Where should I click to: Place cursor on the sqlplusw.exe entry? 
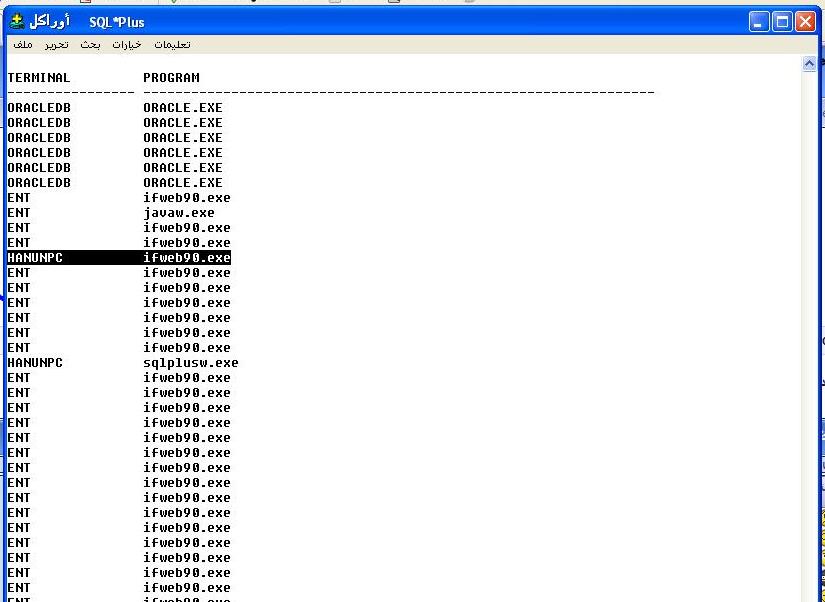pos(190,363)
